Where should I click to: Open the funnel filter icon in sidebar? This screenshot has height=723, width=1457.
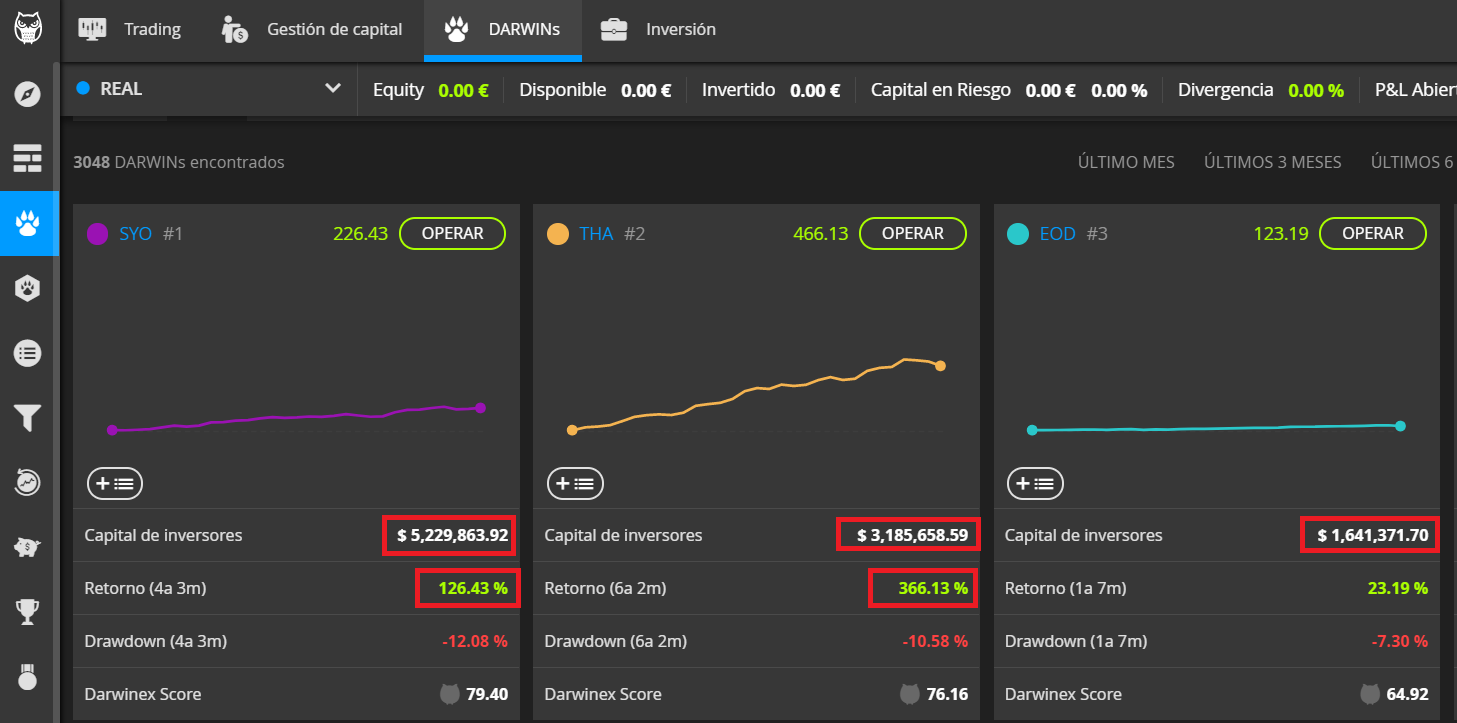[x=28, y=418]
